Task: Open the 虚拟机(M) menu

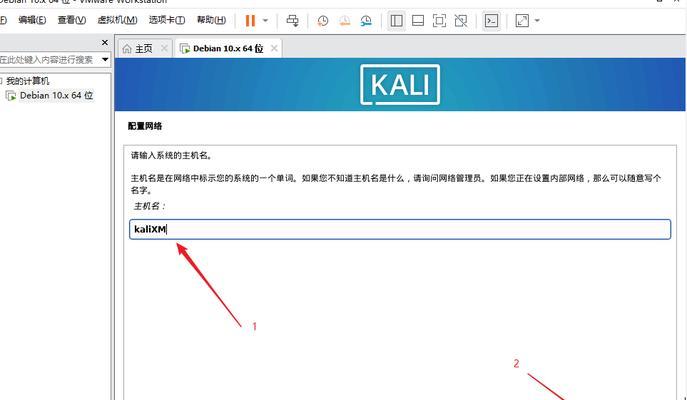Action: (117, 20)
